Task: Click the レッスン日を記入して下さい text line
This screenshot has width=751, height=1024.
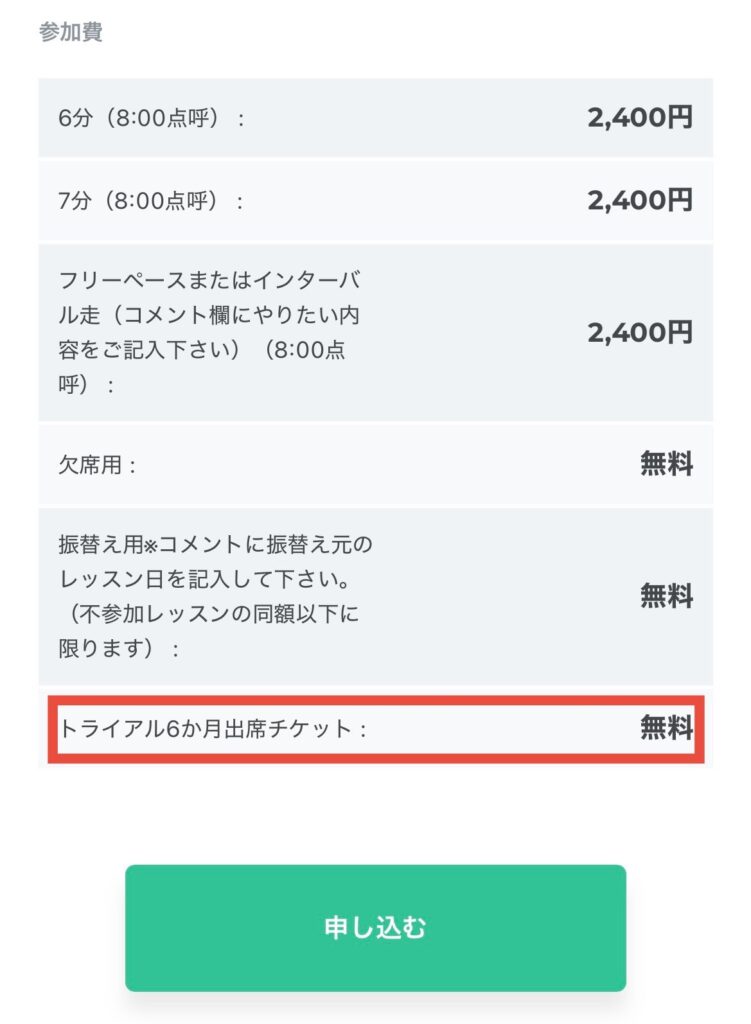Action: click(203, 580)
